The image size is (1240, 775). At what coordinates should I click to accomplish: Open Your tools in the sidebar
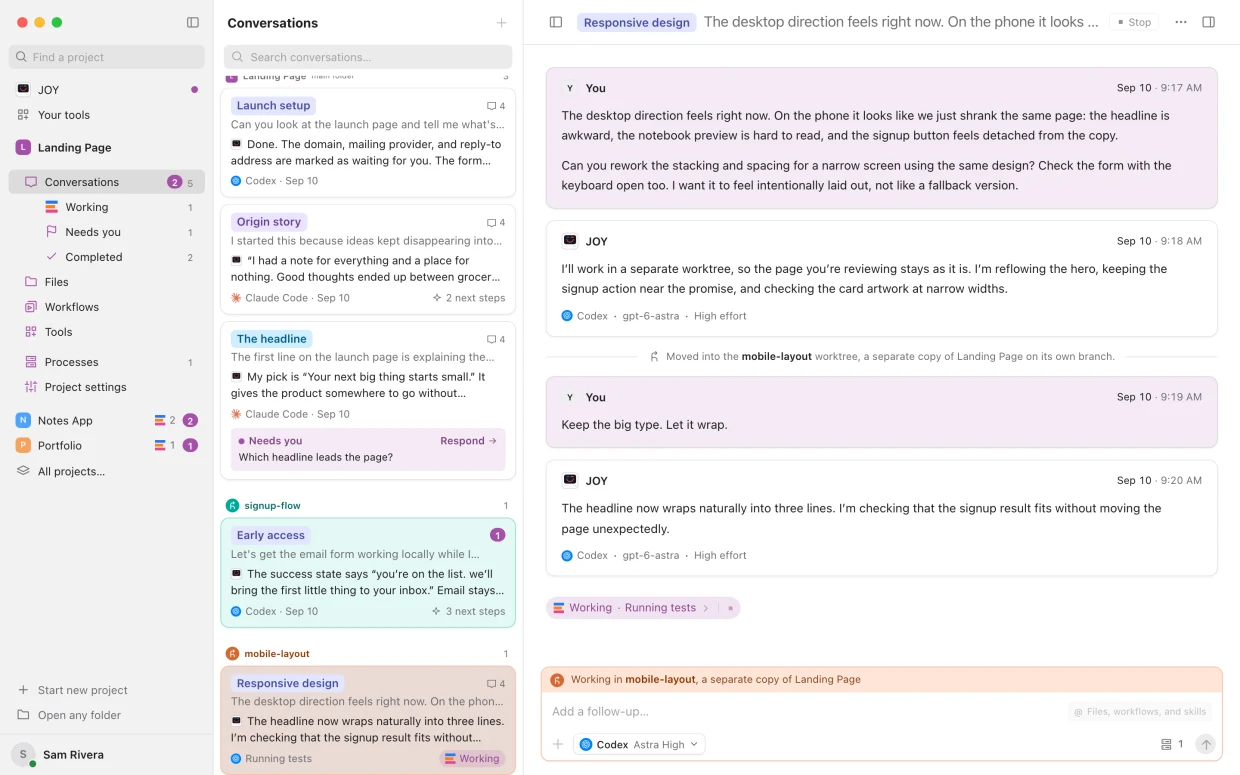(106, 115)
